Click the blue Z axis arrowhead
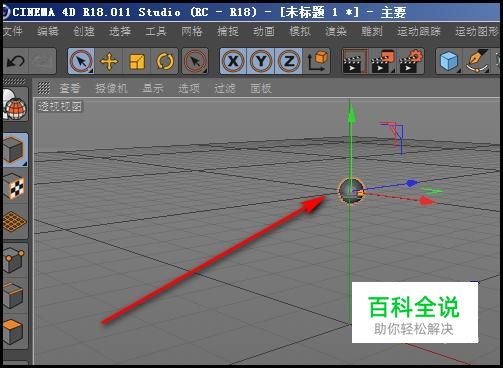Image resolution: width=503 pixels, height=368 pixels. tap(412, 183)
